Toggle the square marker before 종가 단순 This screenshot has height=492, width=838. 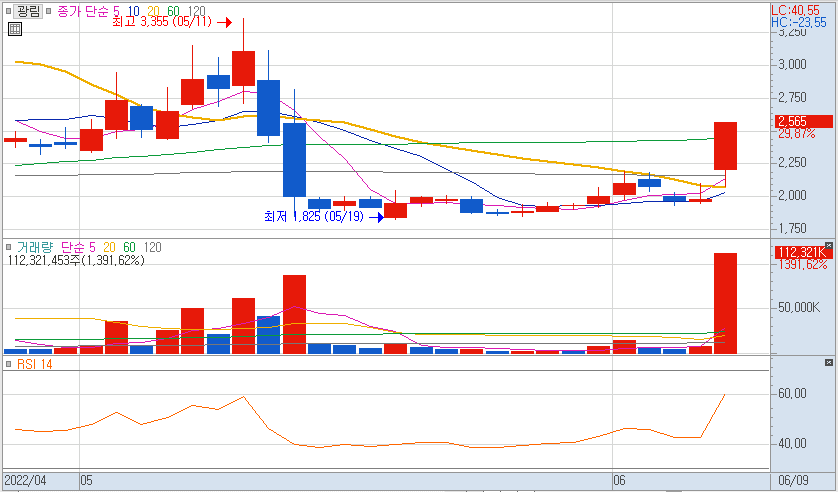48,11
